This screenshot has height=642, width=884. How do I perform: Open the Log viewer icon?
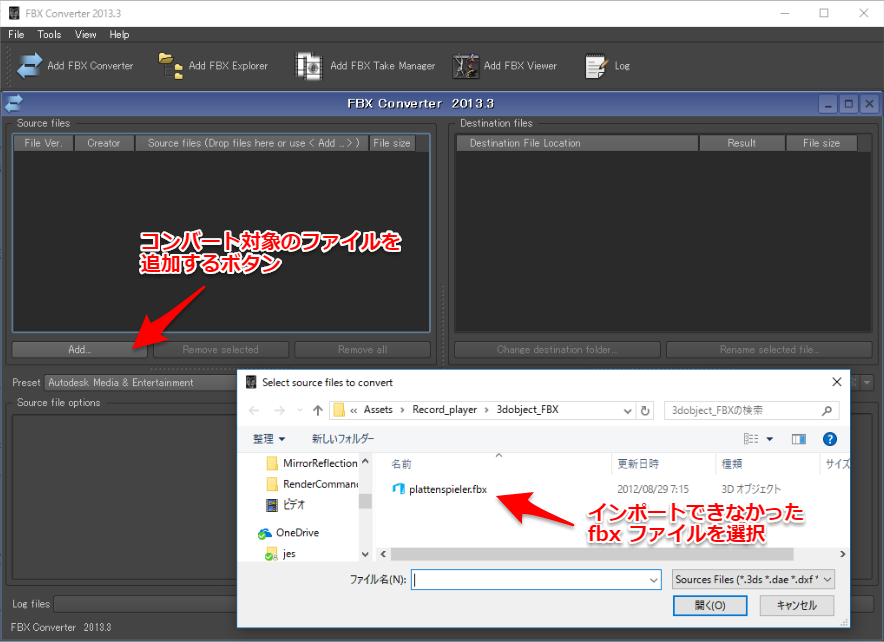596,66
